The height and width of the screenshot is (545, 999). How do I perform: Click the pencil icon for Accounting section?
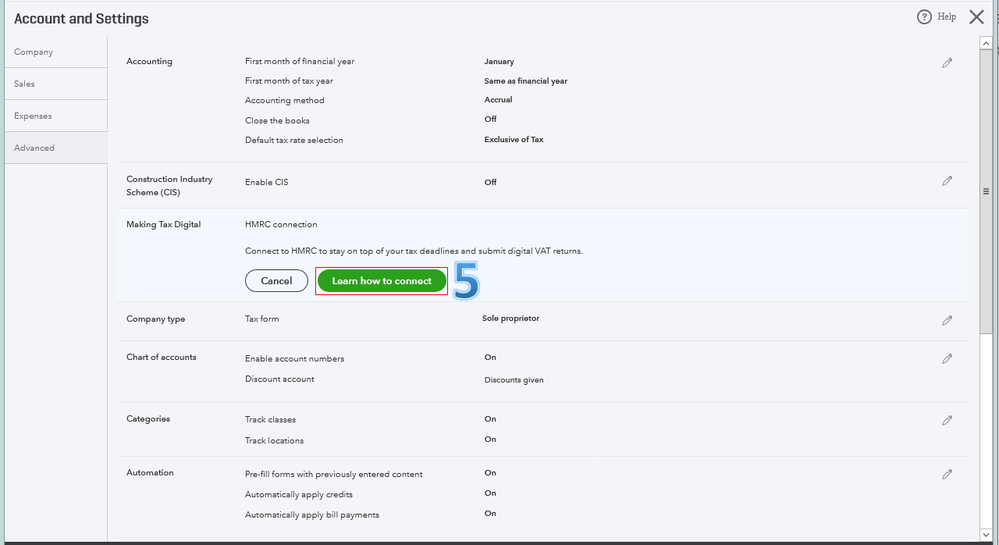coord(947,63)
